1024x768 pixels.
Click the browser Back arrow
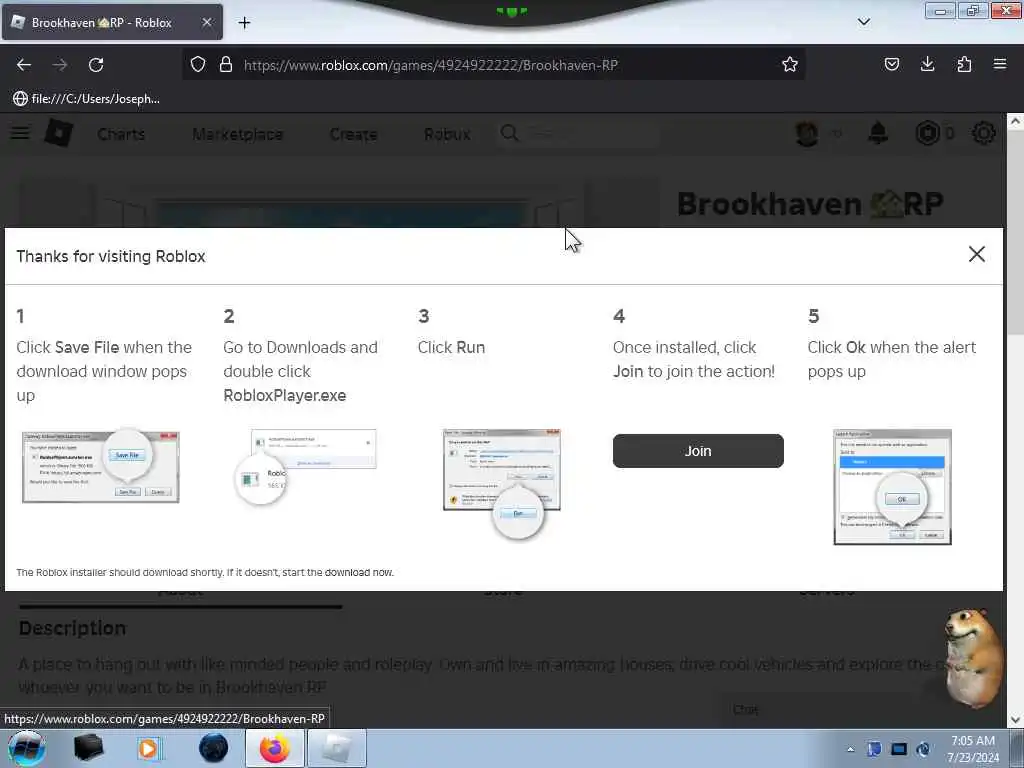(x=24, y=65)
